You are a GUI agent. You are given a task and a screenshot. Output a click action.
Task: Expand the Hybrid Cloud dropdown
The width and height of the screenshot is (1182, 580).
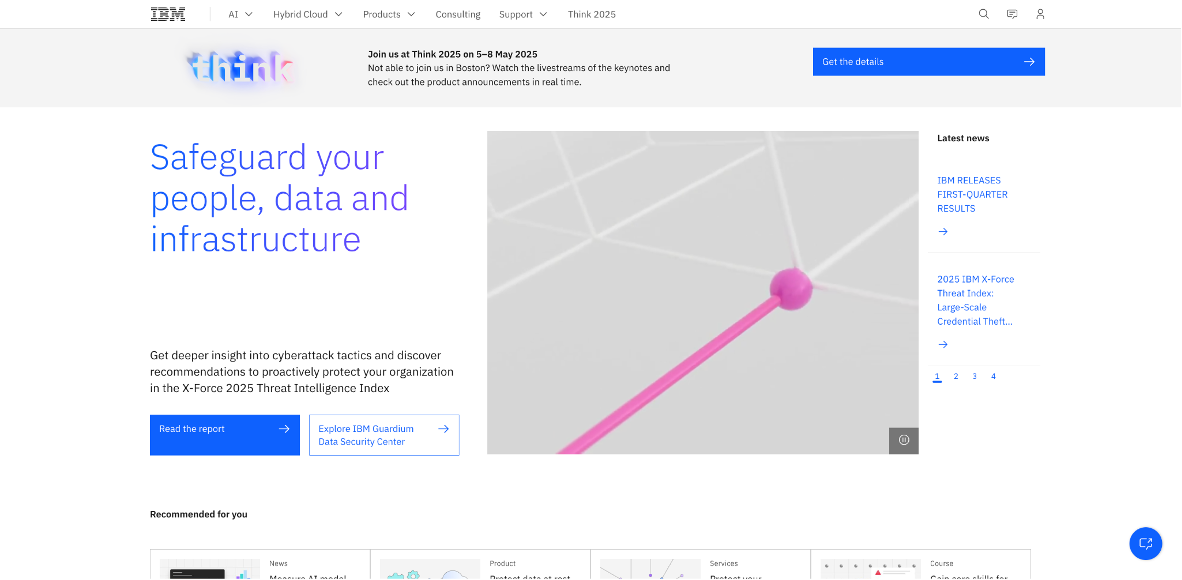307,14
